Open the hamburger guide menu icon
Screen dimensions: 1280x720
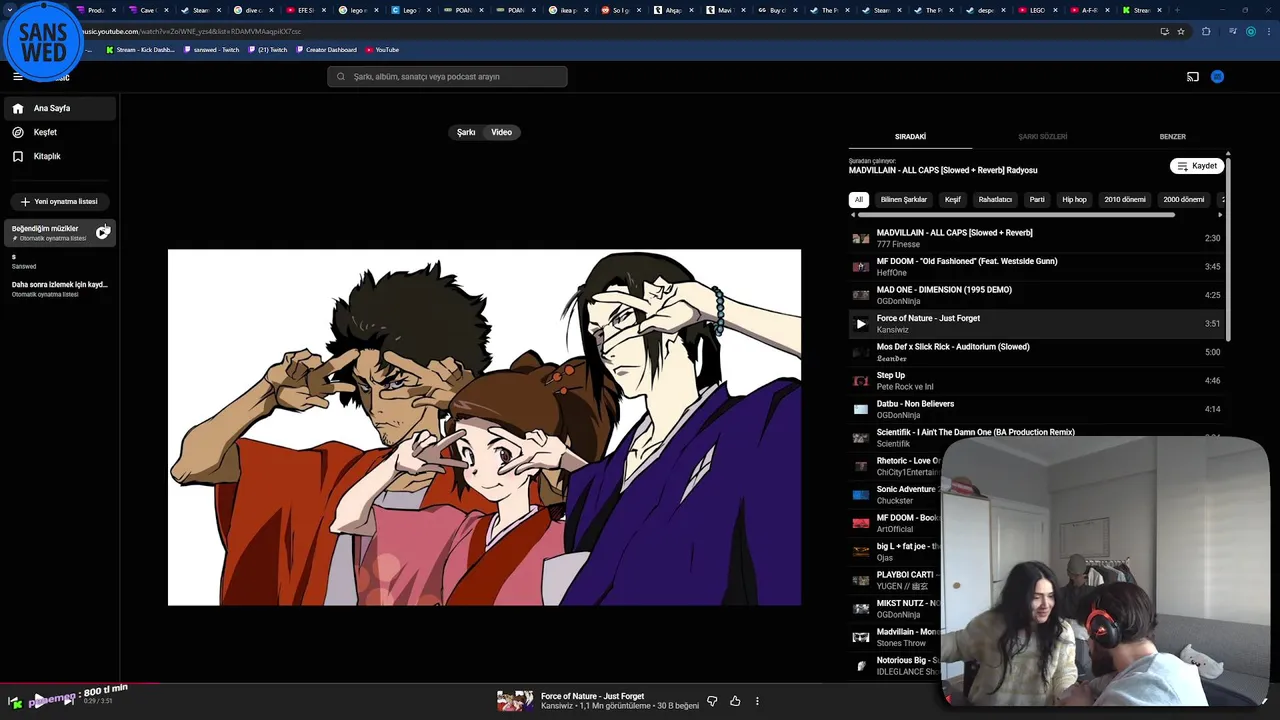17,76
